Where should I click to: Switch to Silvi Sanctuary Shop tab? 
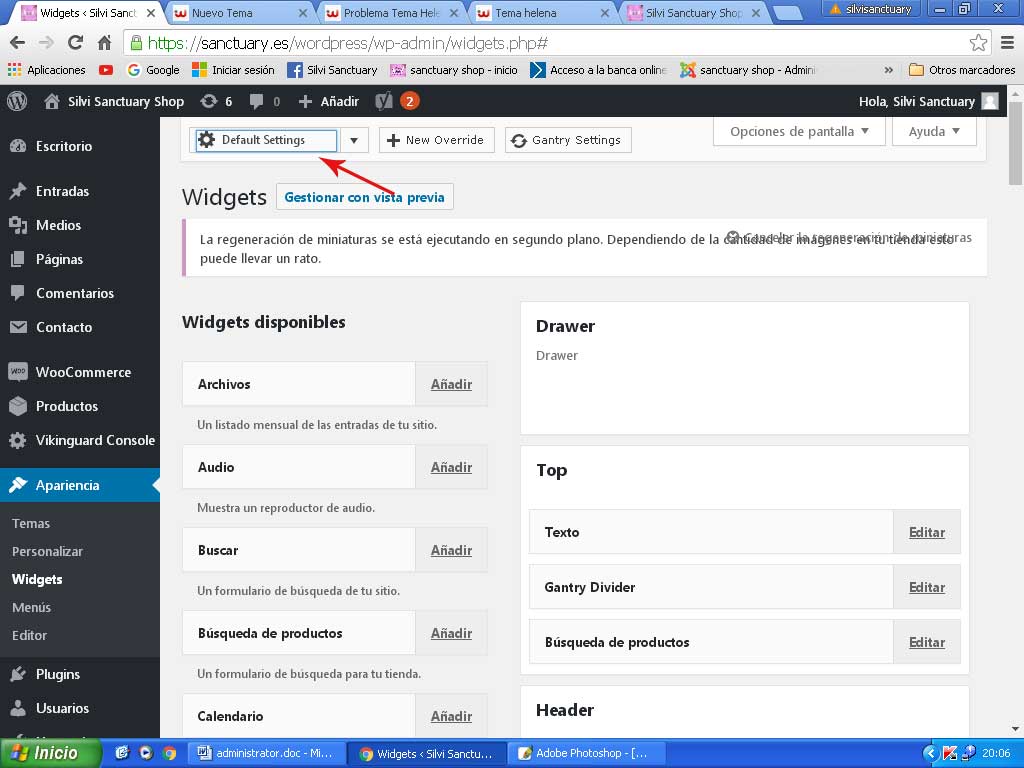point(694,13)
